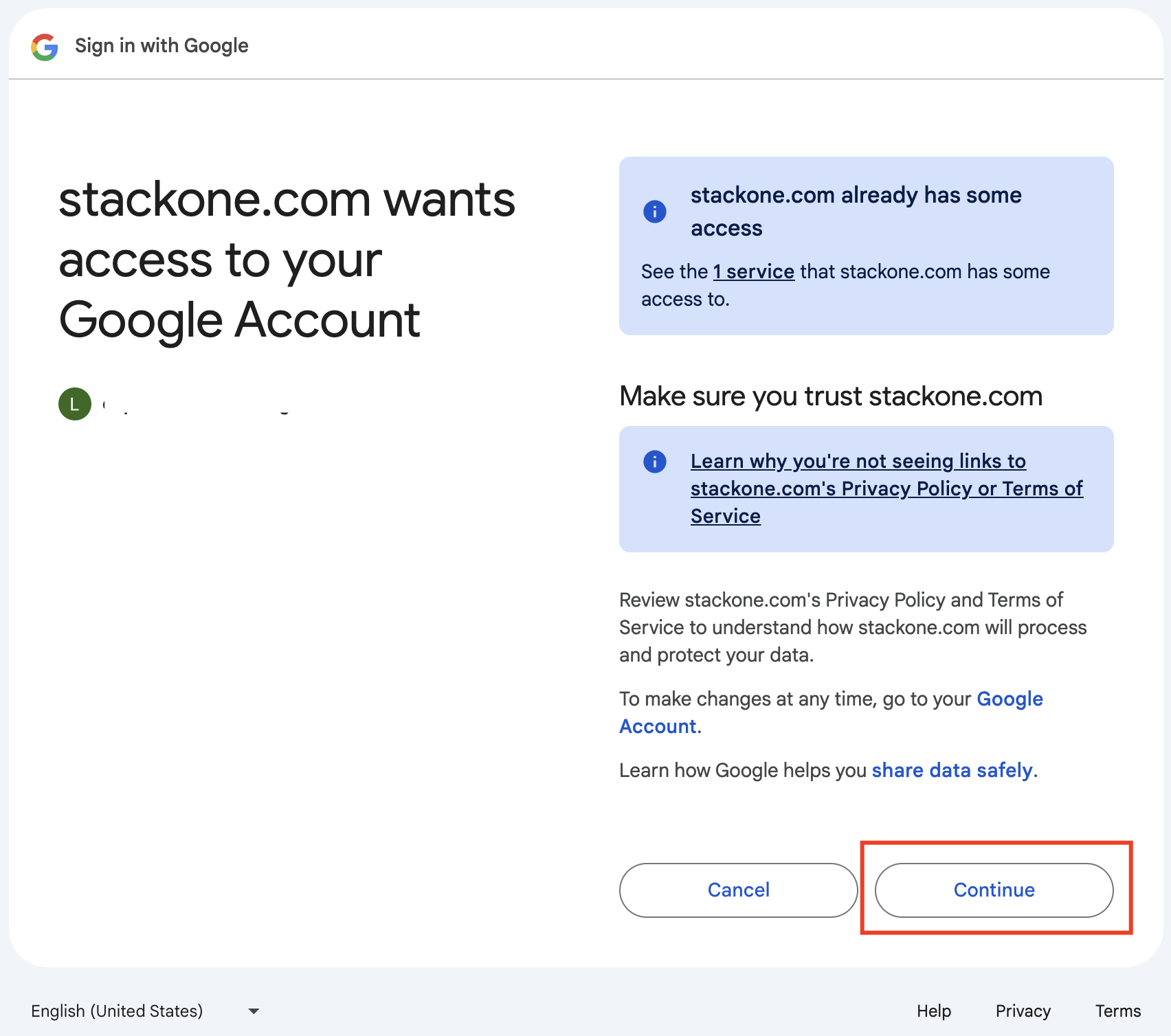The height and width of the screenshot is (1036, 1171).
Task: Click the info icon in the trust panel
Action: point(654,462)
